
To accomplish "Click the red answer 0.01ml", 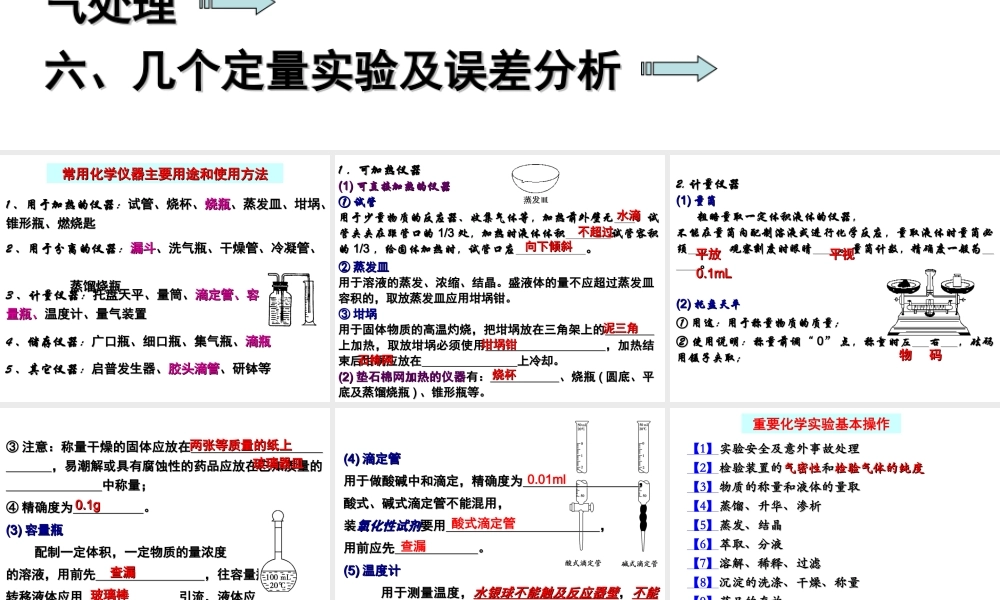I will point(546,479).
